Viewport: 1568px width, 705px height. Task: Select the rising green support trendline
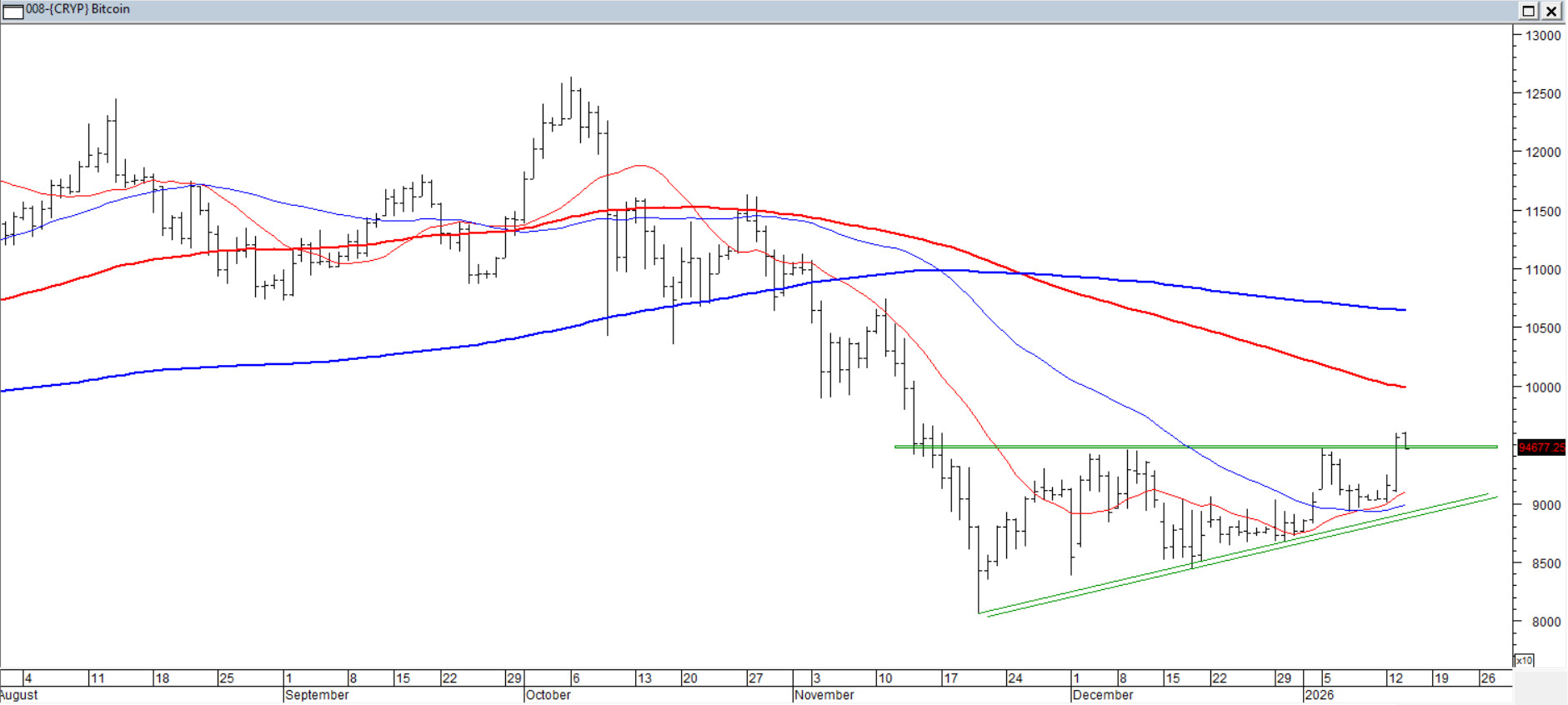coord(1234,557)
